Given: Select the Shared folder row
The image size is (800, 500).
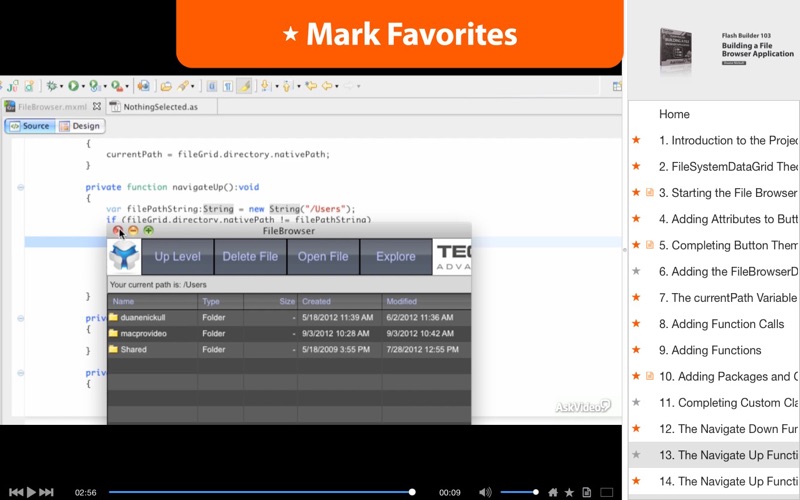Looking at the screenshot, I should tap(289, 349).
